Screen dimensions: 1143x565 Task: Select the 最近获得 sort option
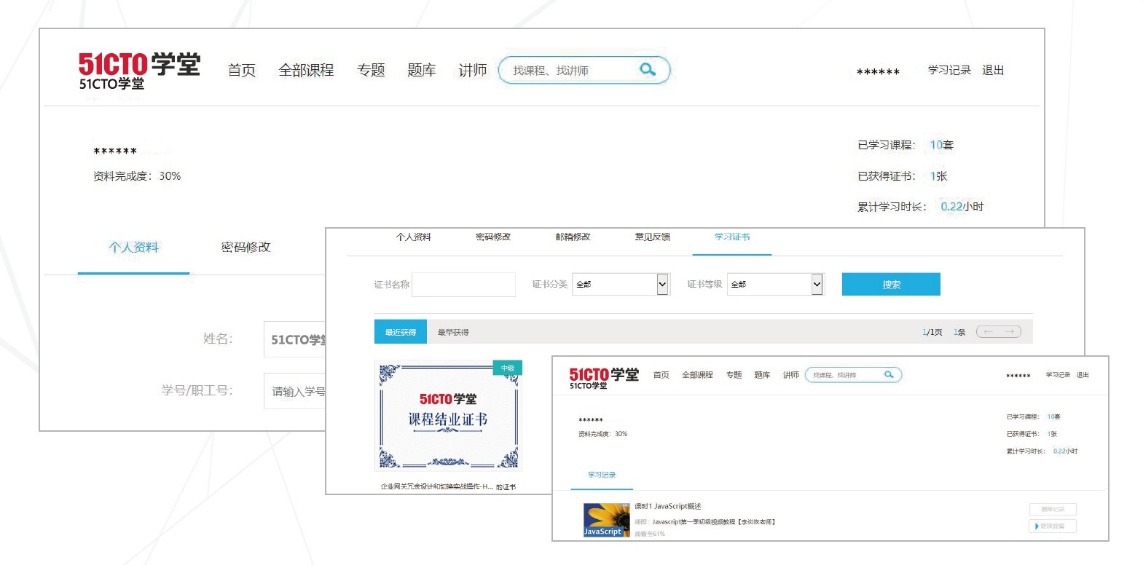click(x=400, y=332)
